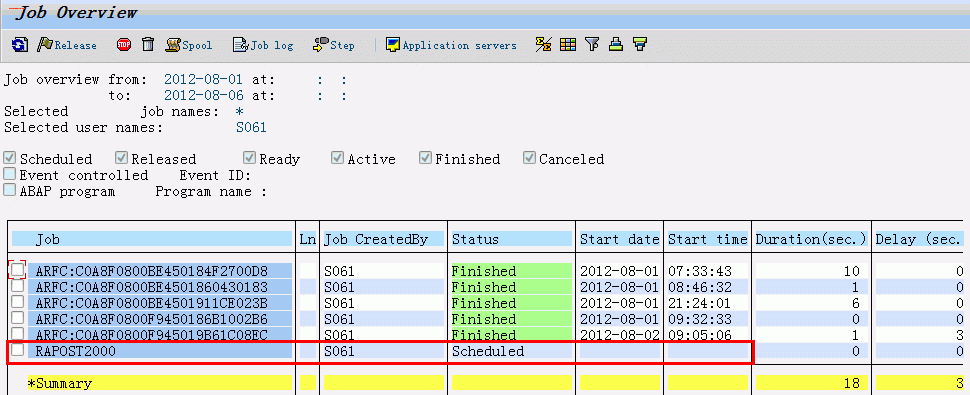Image resolution: width=970 pixels, height=395 pixels.
Task: Click the trash can delete icon
Action: pos(148,45)
